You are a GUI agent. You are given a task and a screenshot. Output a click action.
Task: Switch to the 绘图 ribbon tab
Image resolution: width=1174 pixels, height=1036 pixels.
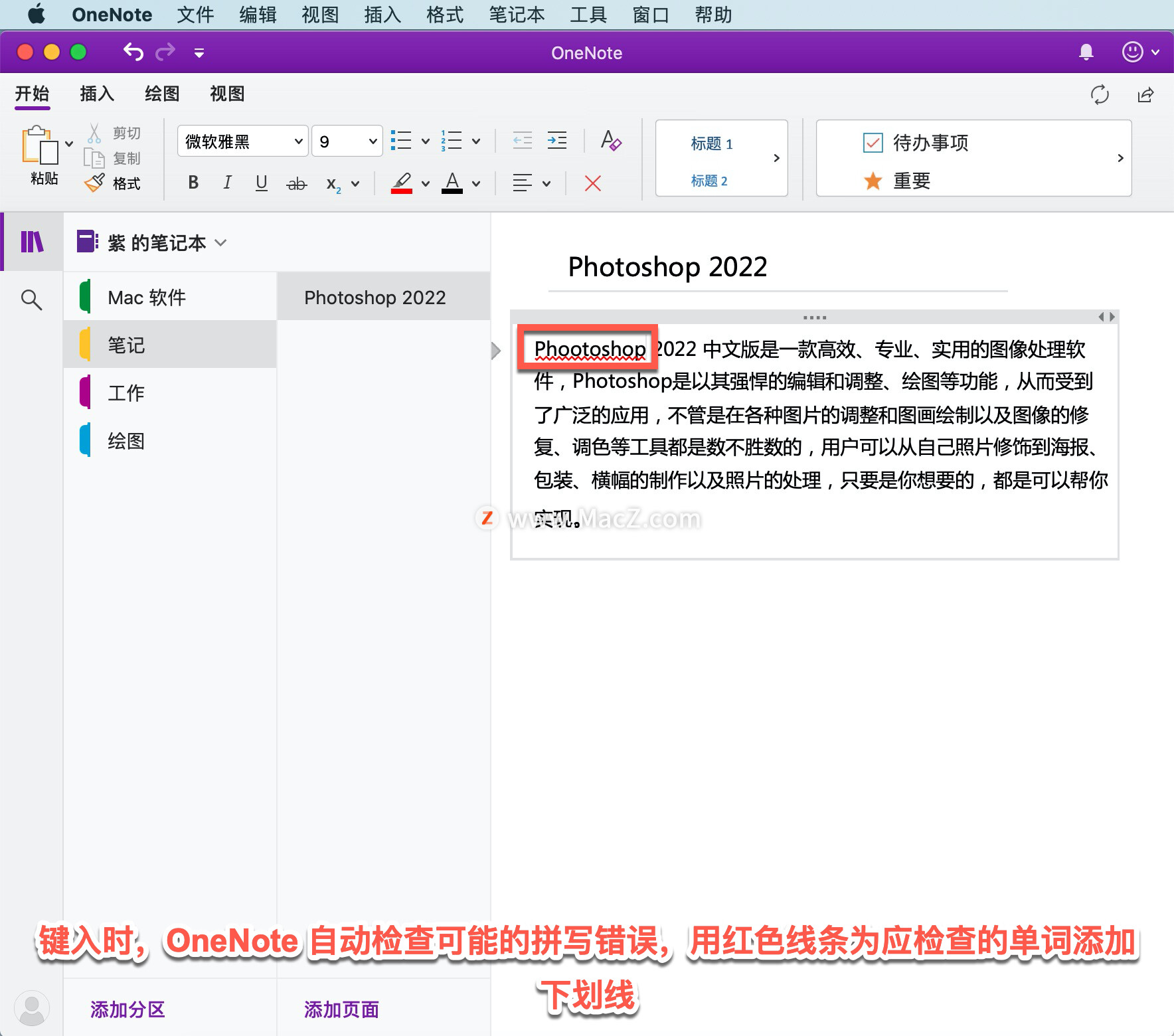(x=162, y=94)
